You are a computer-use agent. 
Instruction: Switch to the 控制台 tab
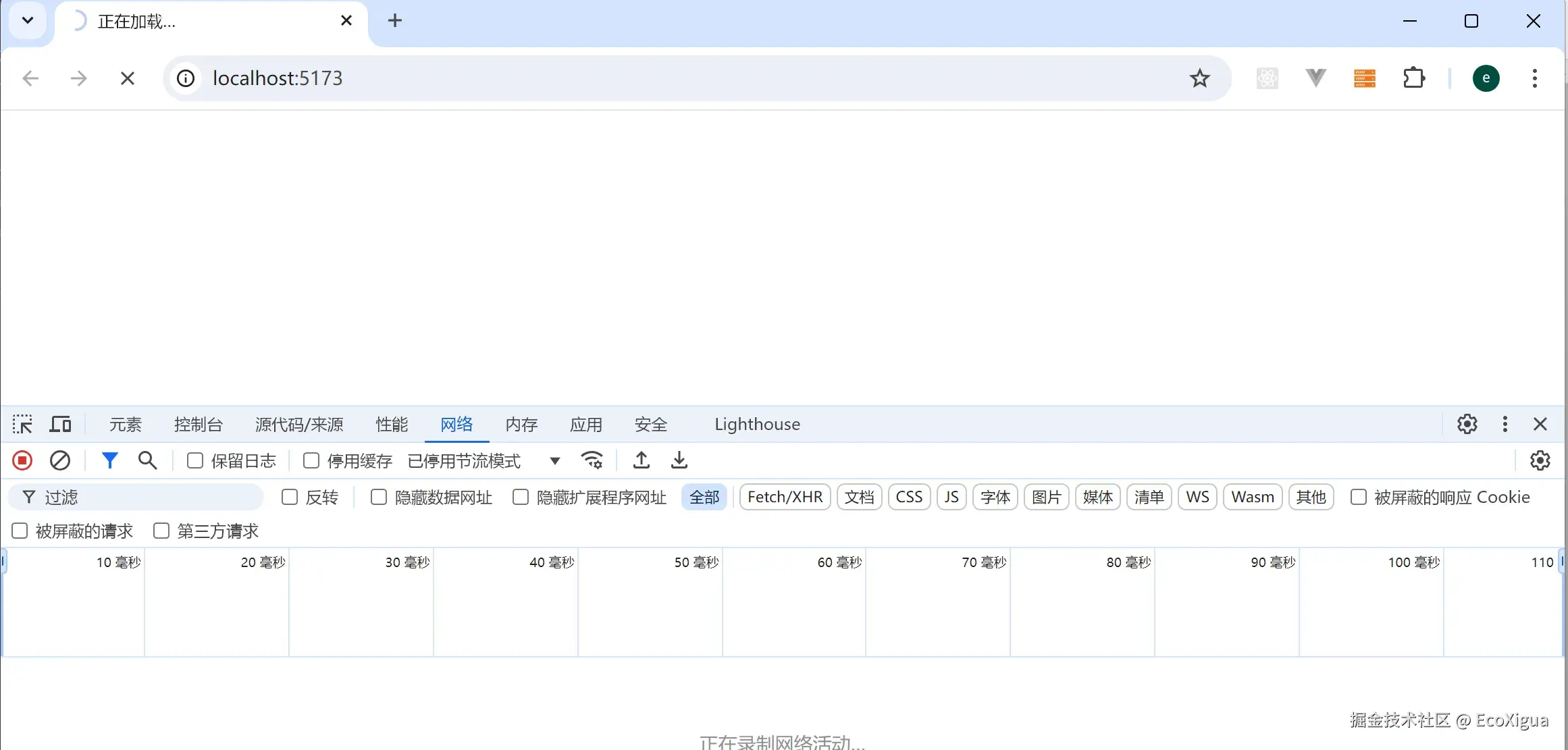point(198,424)
